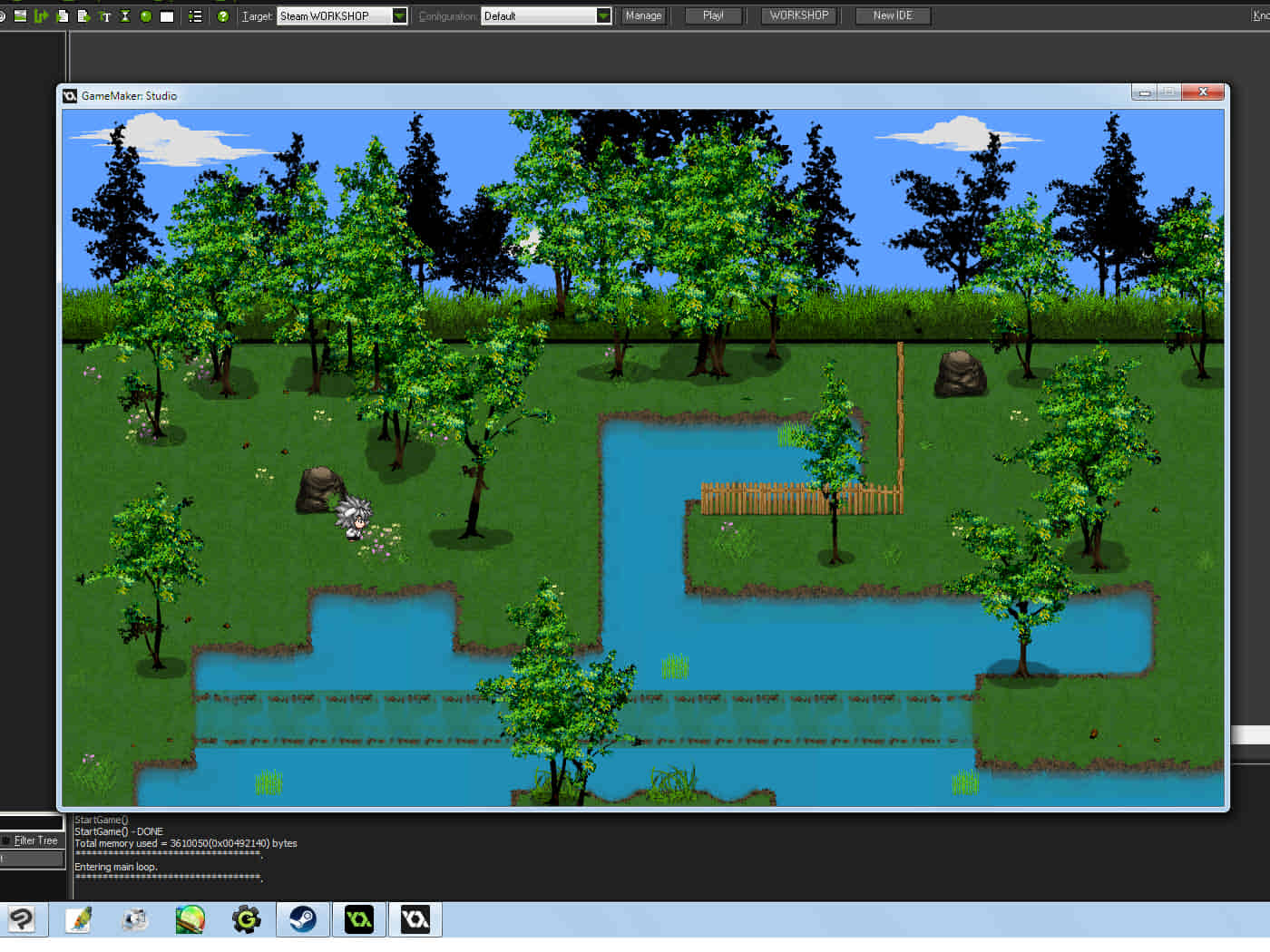Image resolution: width=1270 pixels, height=952 pixels.
Task: Switch to the white GameMaker Studio taskbar icon
Action: (415, 919)
